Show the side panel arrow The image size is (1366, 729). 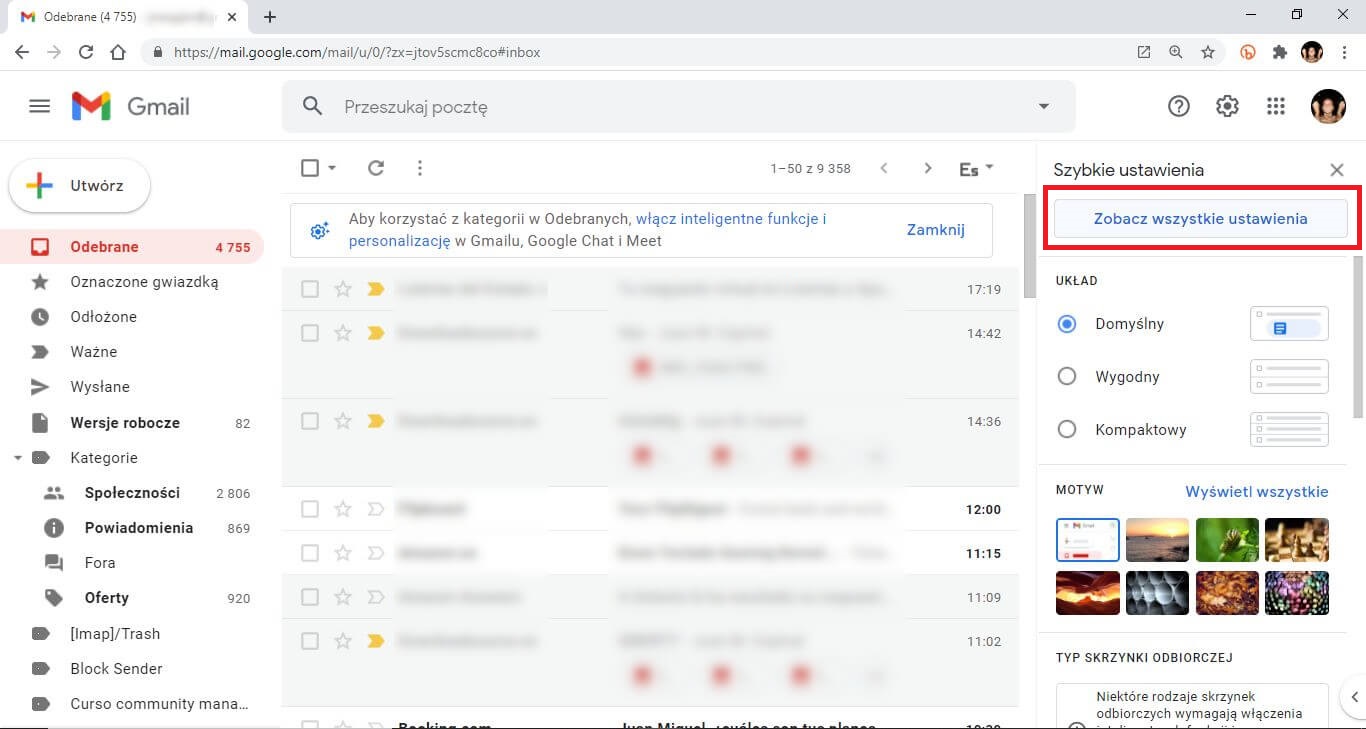click(x=1355, y=697)
